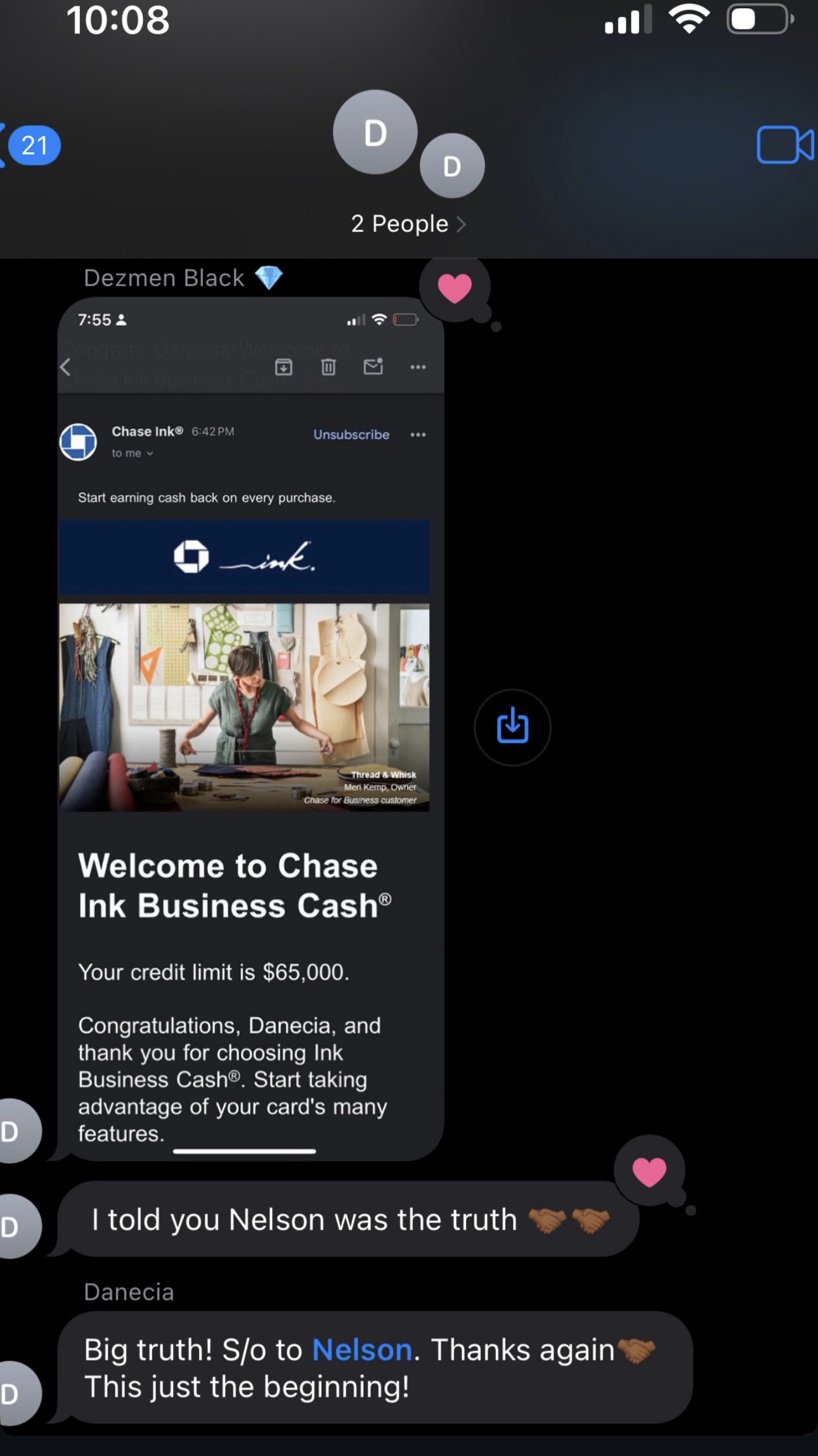The width and height of the screenshot is (818, 1456).
Task: Open the email toolbar three-dot menu
Action: tap(418, 367)
